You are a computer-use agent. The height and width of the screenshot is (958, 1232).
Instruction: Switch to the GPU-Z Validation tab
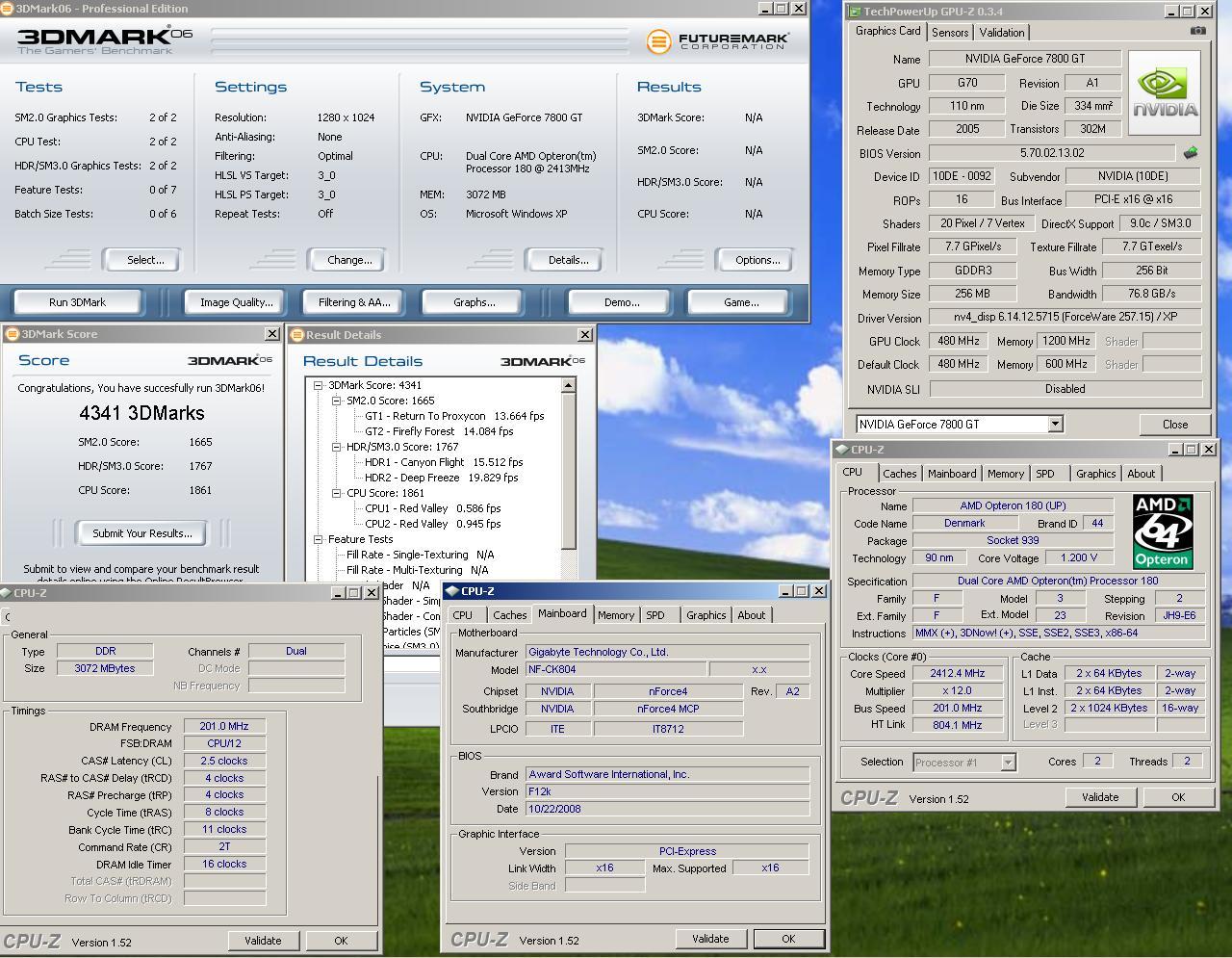(1002, 32)
